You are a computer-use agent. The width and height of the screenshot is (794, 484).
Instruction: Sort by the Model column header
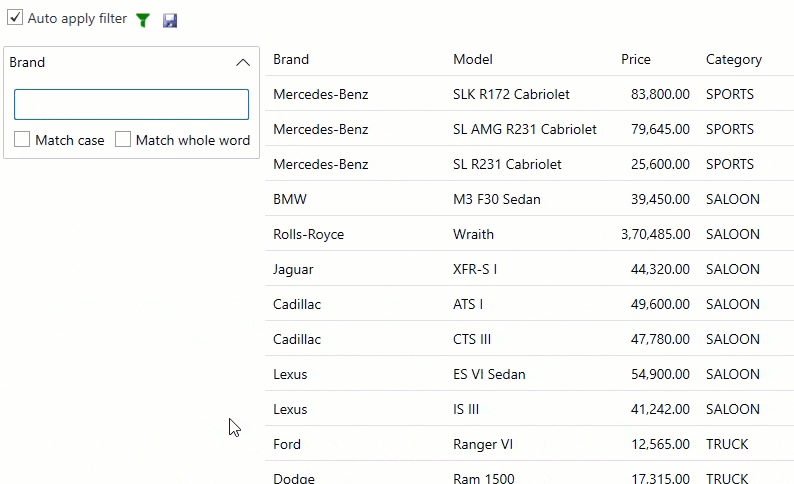[473, 59]
